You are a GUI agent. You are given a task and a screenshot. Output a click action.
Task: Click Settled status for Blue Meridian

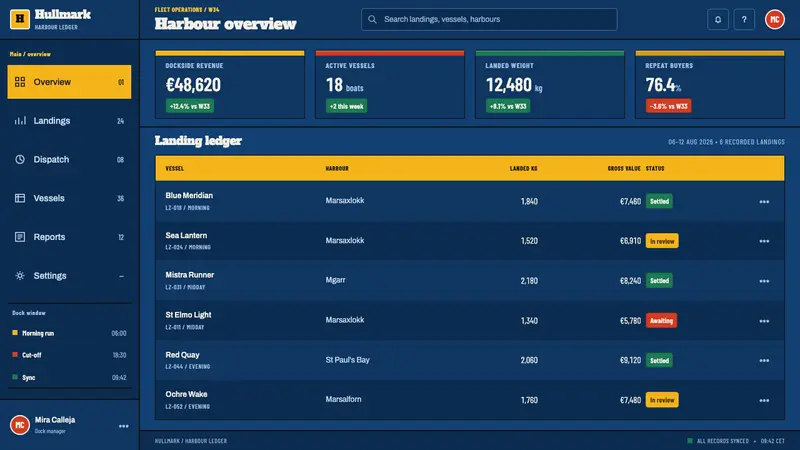[659, 201]
